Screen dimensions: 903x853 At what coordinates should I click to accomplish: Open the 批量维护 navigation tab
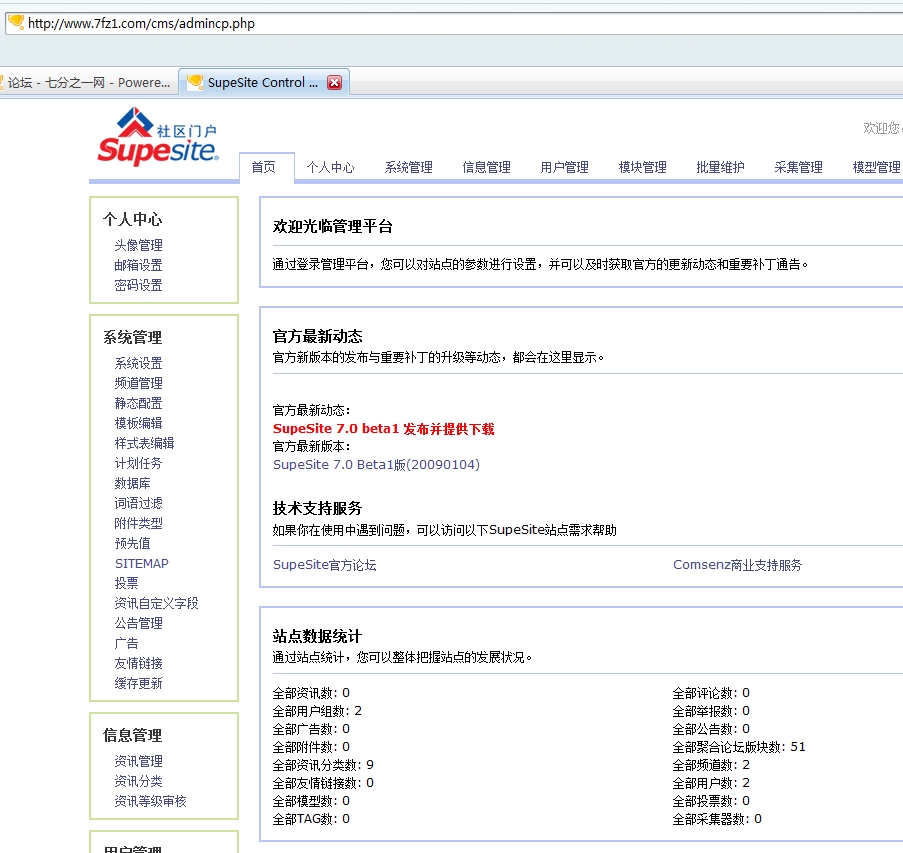[x=720, y=167]
